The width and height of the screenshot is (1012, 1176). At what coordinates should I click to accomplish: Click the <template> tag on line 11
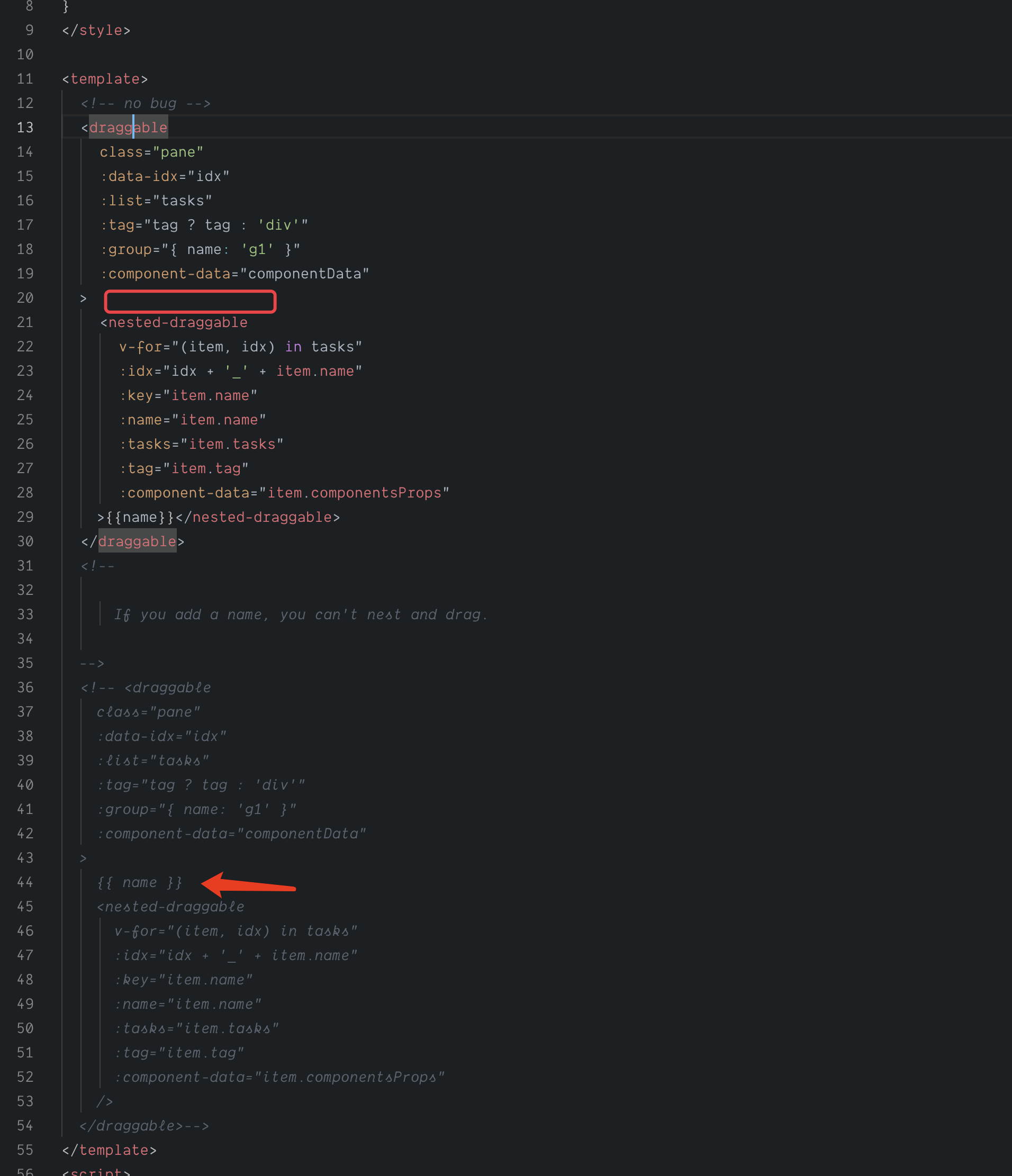coord(104,79)
